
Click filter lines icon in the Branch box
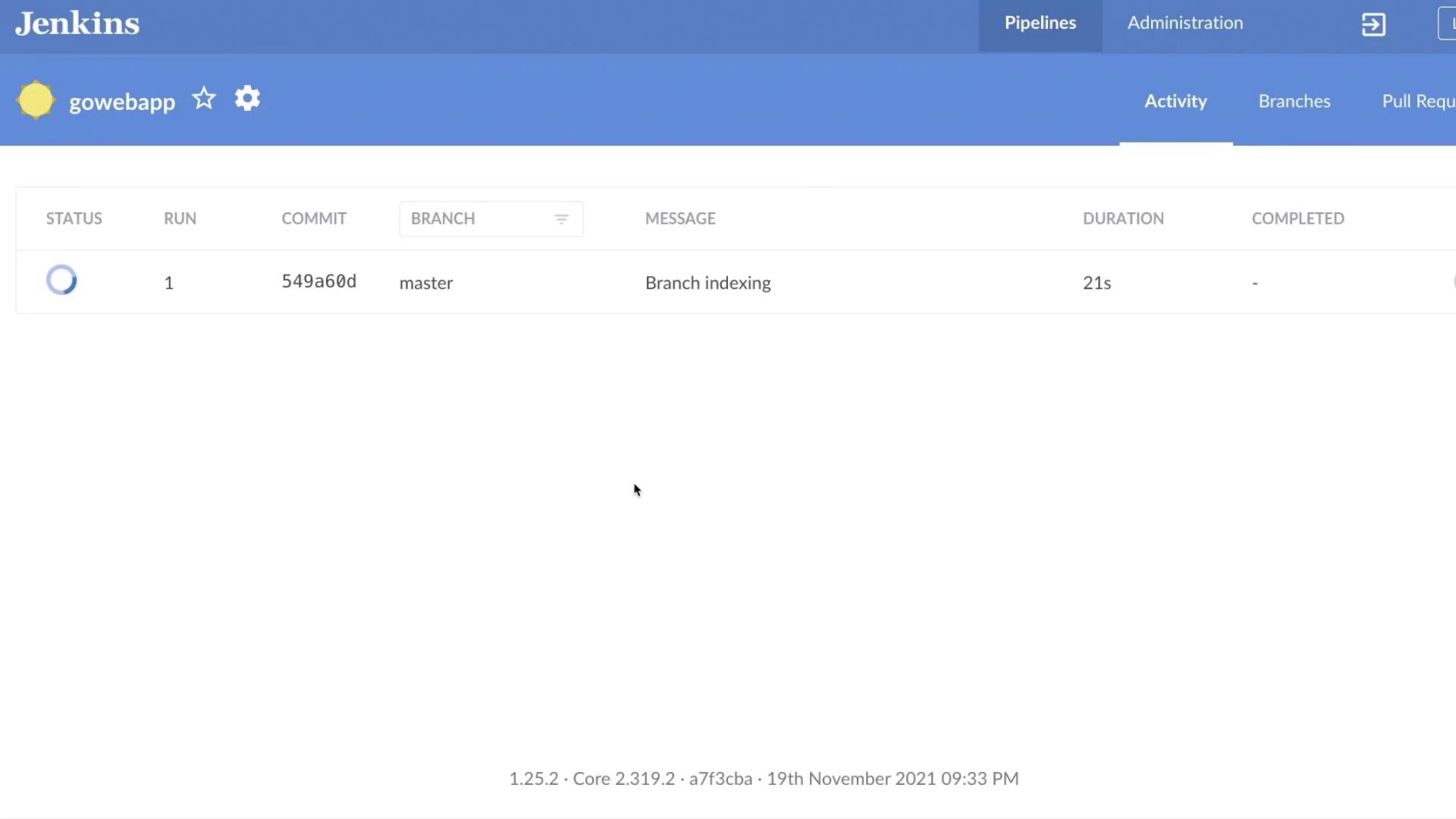pos(561,219)
